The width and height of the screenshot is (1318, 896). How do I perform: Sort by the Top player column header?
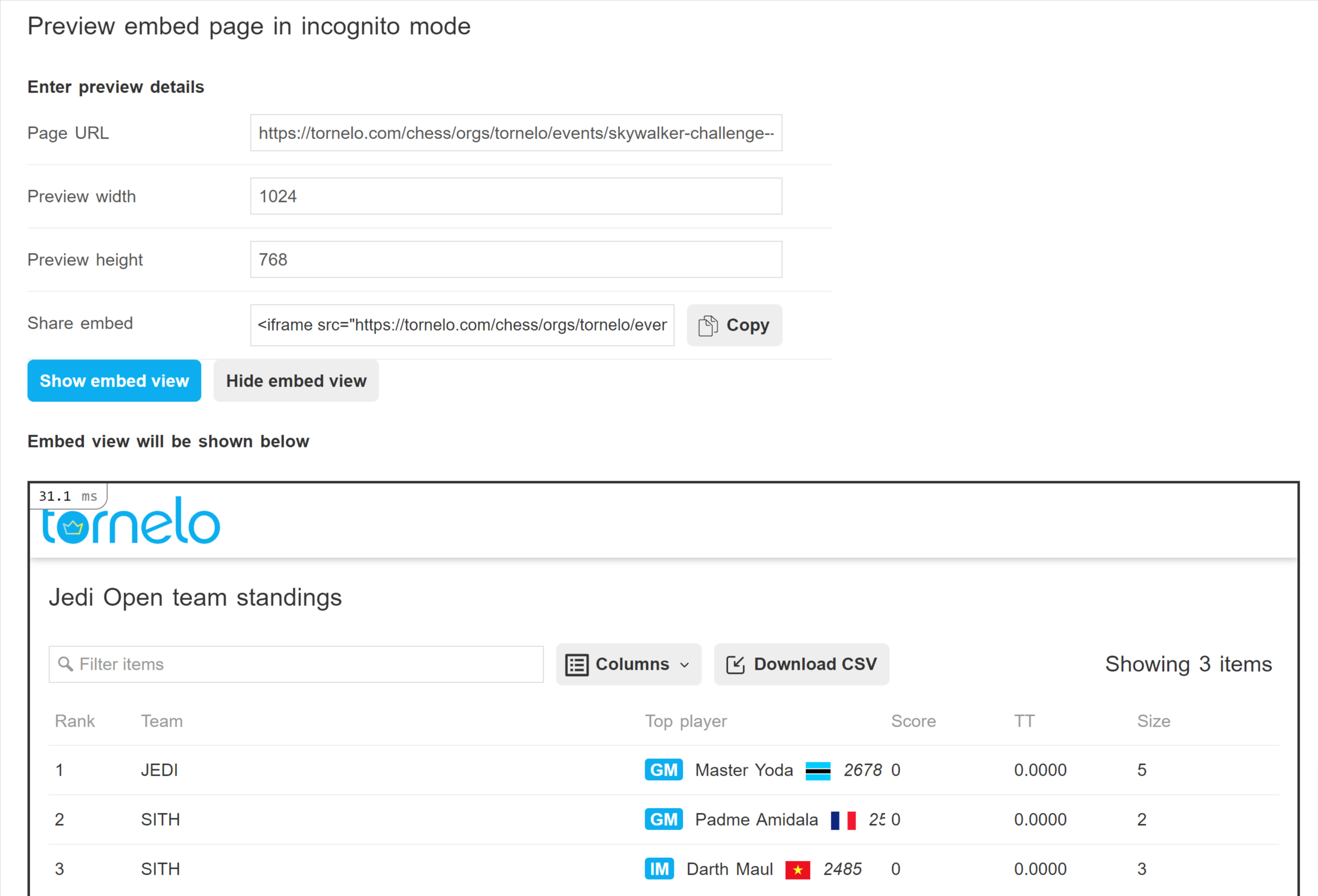coord(686,721)
